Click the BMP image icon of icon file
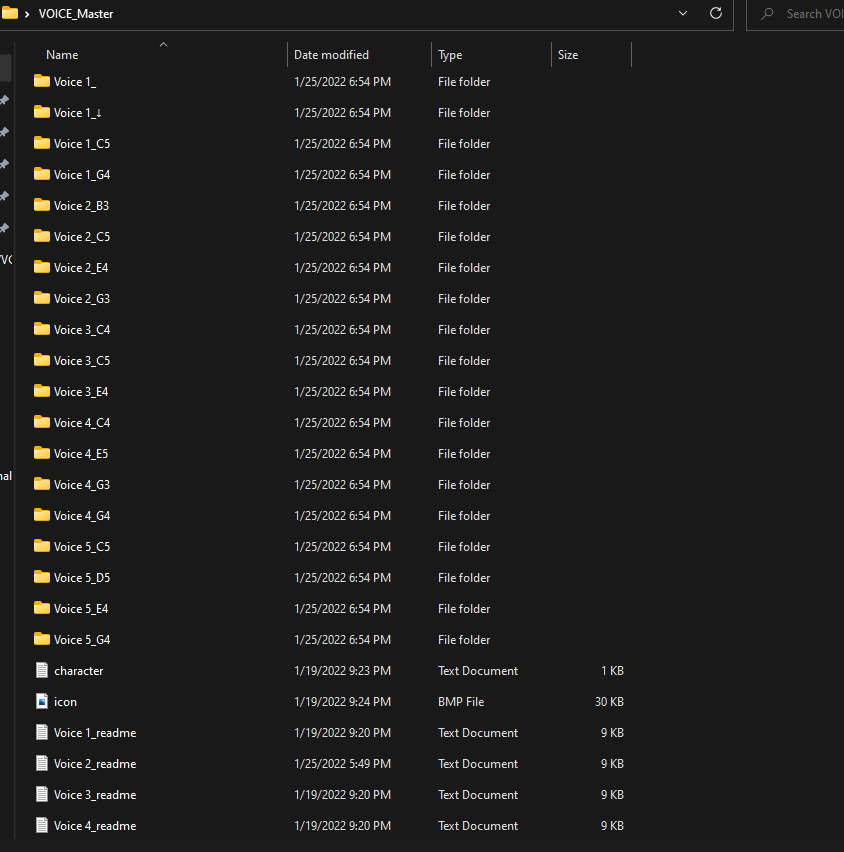The height and width of the screenshot is (852, 844). coord(42,701)
